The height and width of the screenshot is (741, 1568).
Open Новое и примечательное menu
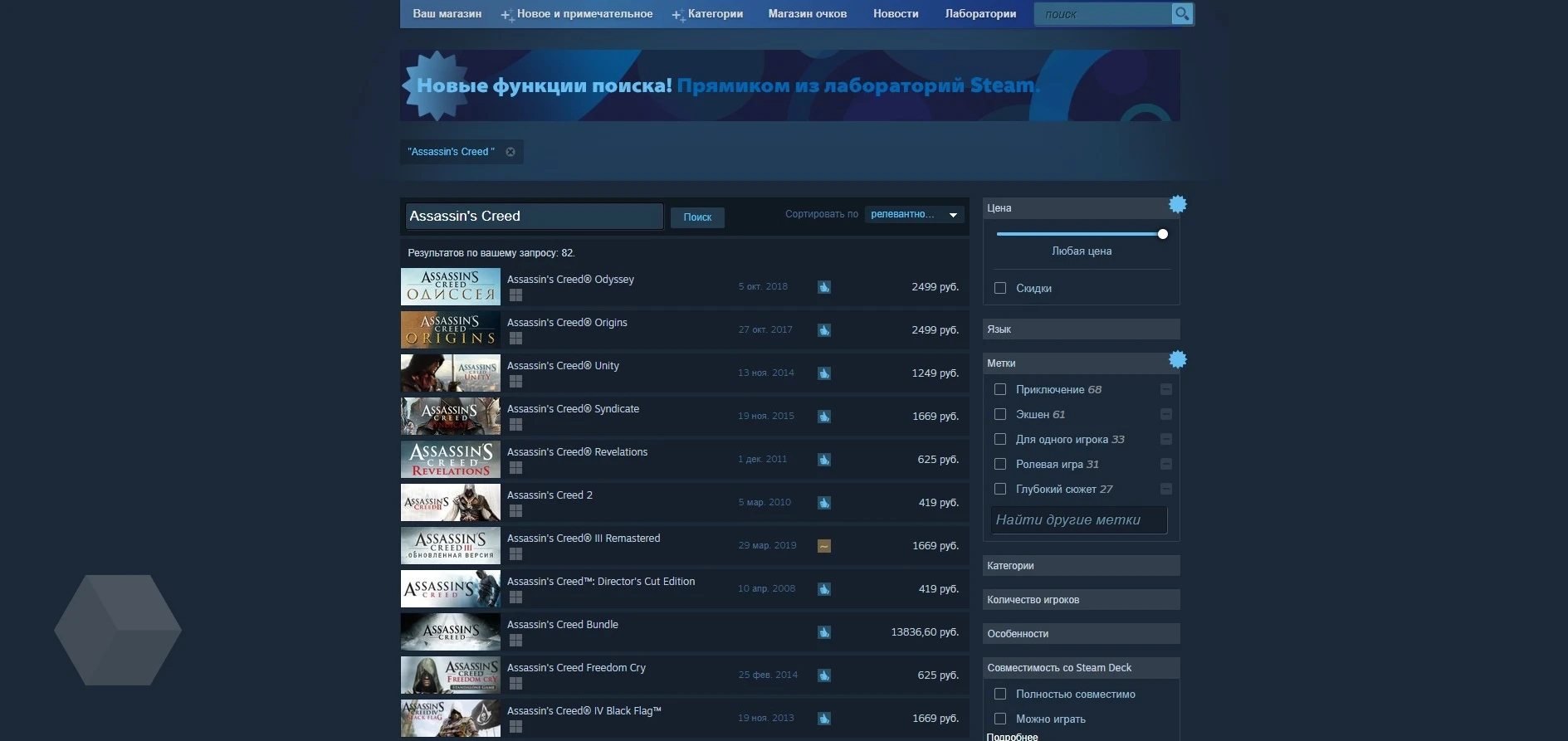click(x=577, y=13)
